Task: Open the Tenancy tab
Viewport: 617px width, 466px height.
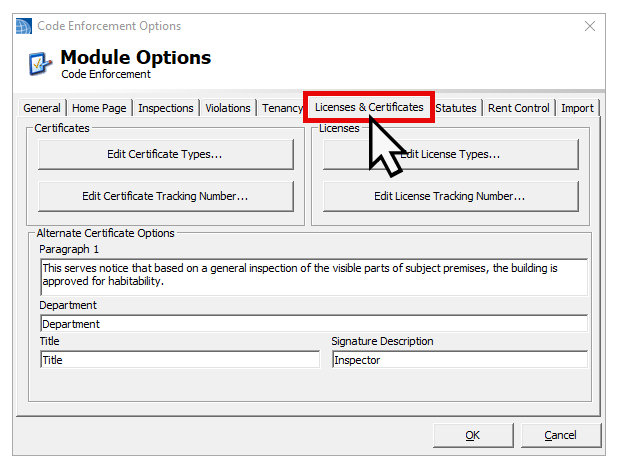Action: pos(282,108)
